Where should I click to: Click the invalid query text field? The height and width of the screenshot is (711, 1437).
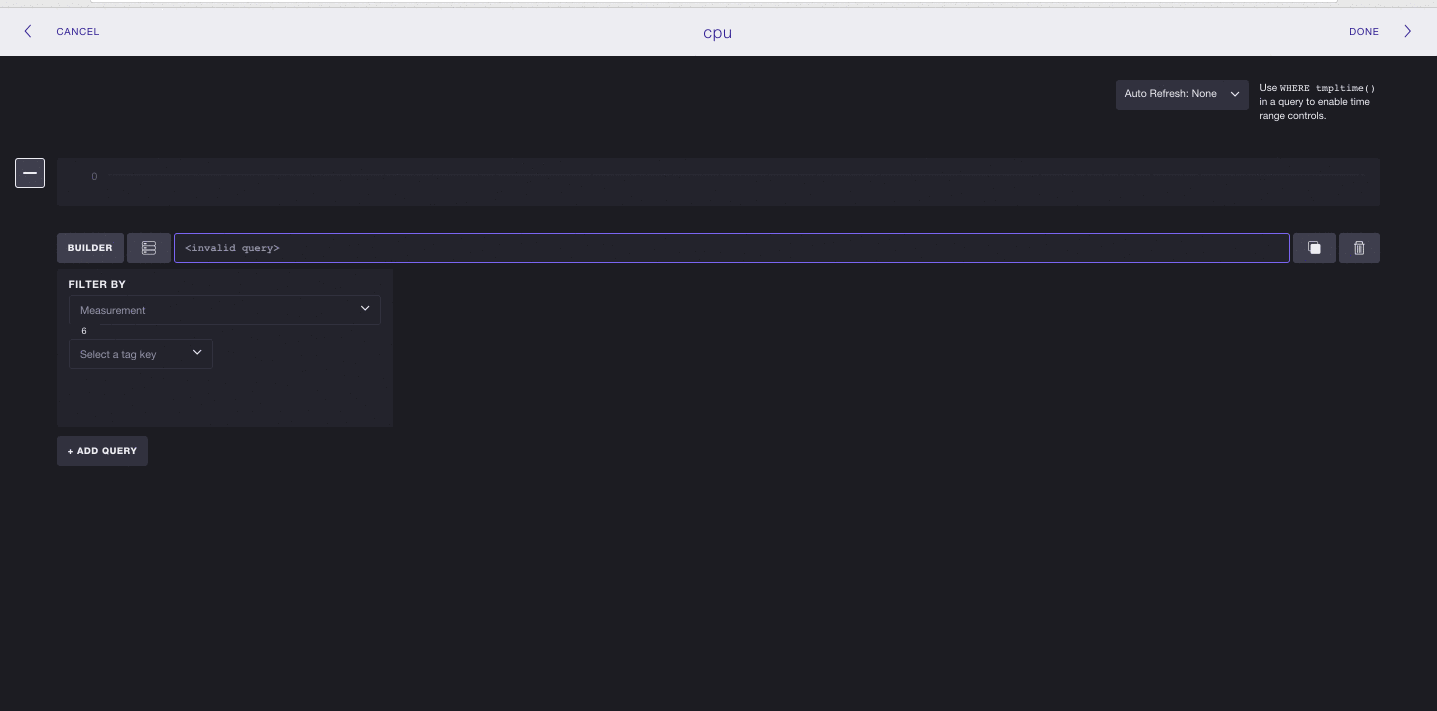tap(732, 248)
